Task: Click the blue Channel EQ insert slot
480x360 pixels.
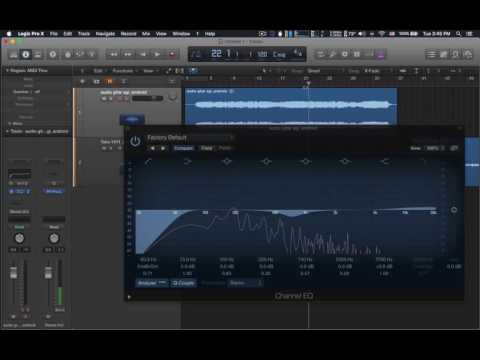Action: pos(20,191)
